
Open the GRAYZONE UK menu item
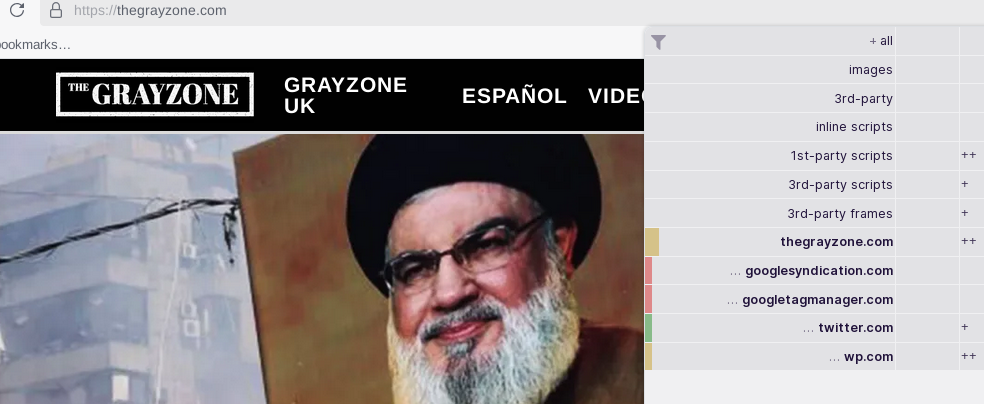pos(345,95)
